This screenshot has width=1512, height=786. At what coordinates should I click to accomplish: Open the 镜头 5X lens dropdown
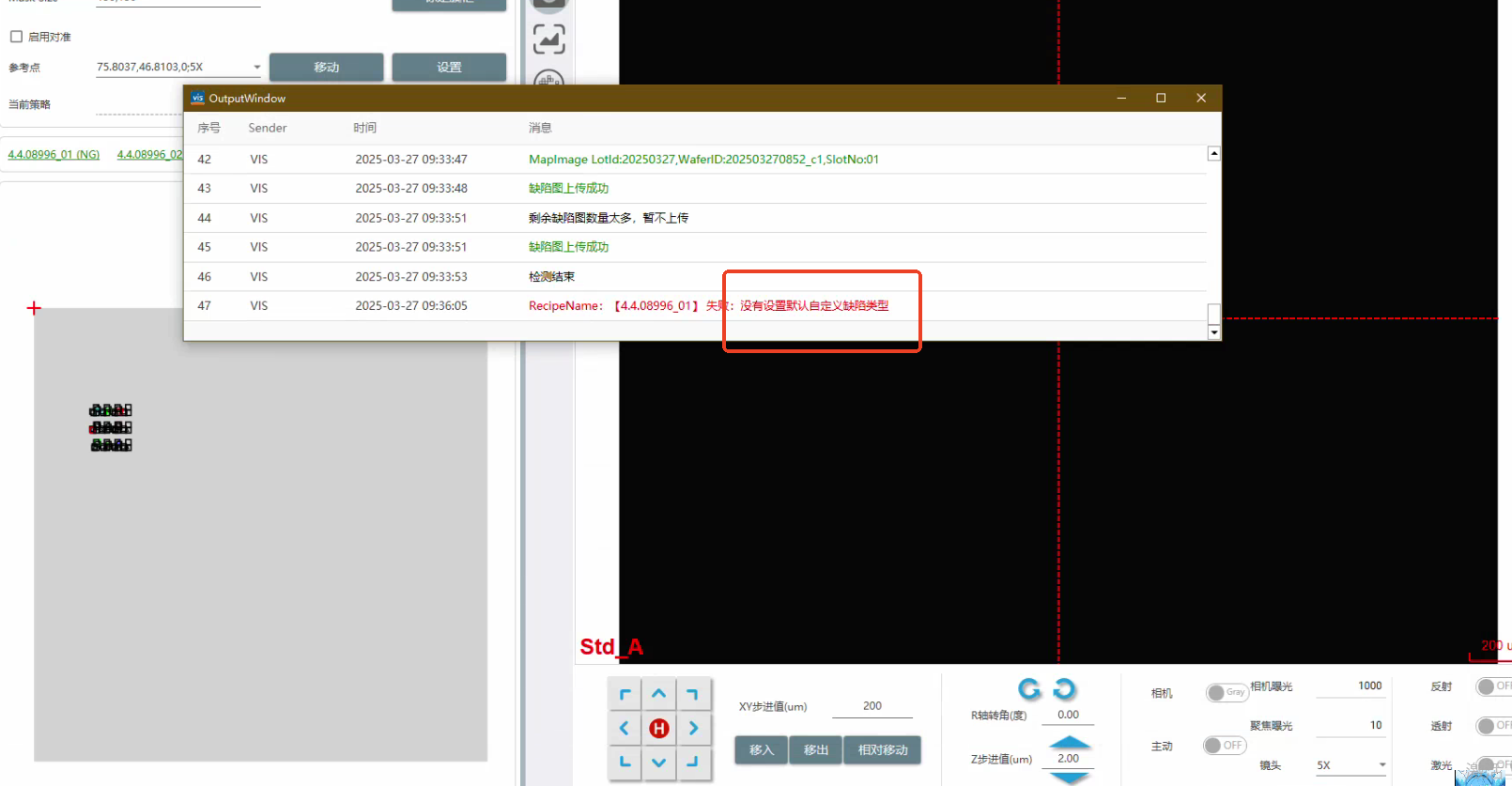click(1350, 765)
